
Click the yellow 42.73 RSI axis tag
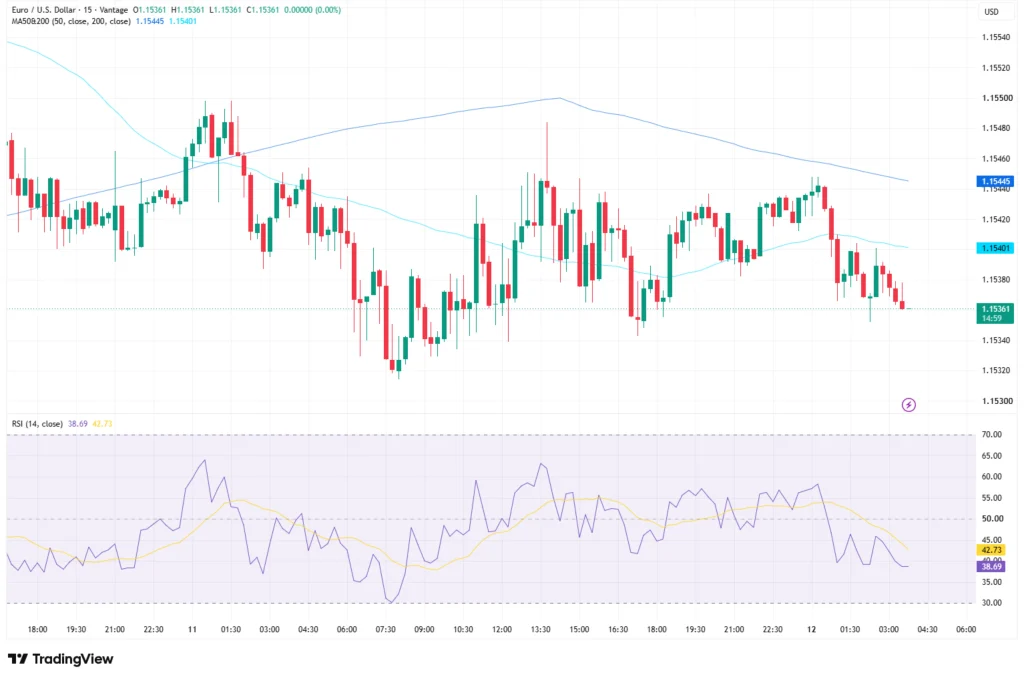tap(991, 550)
